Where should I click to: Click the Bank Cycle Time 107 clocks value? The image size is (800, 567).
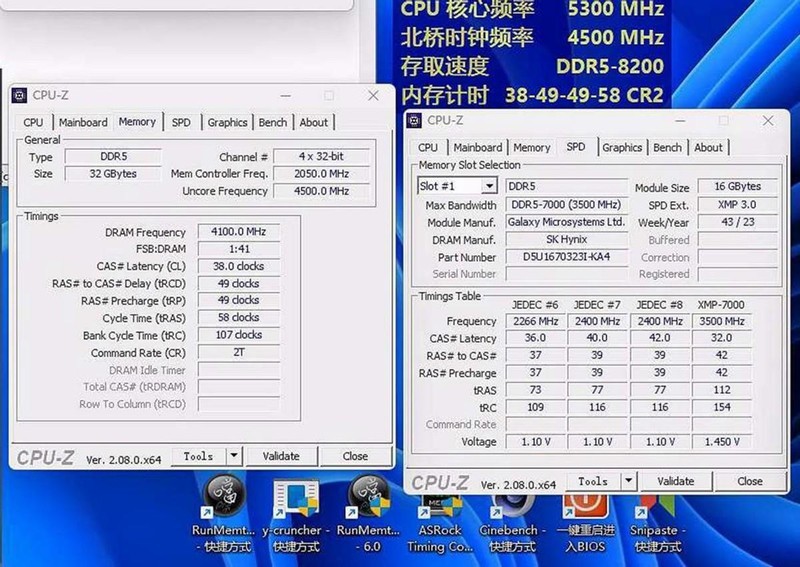(x=239, y=335)
